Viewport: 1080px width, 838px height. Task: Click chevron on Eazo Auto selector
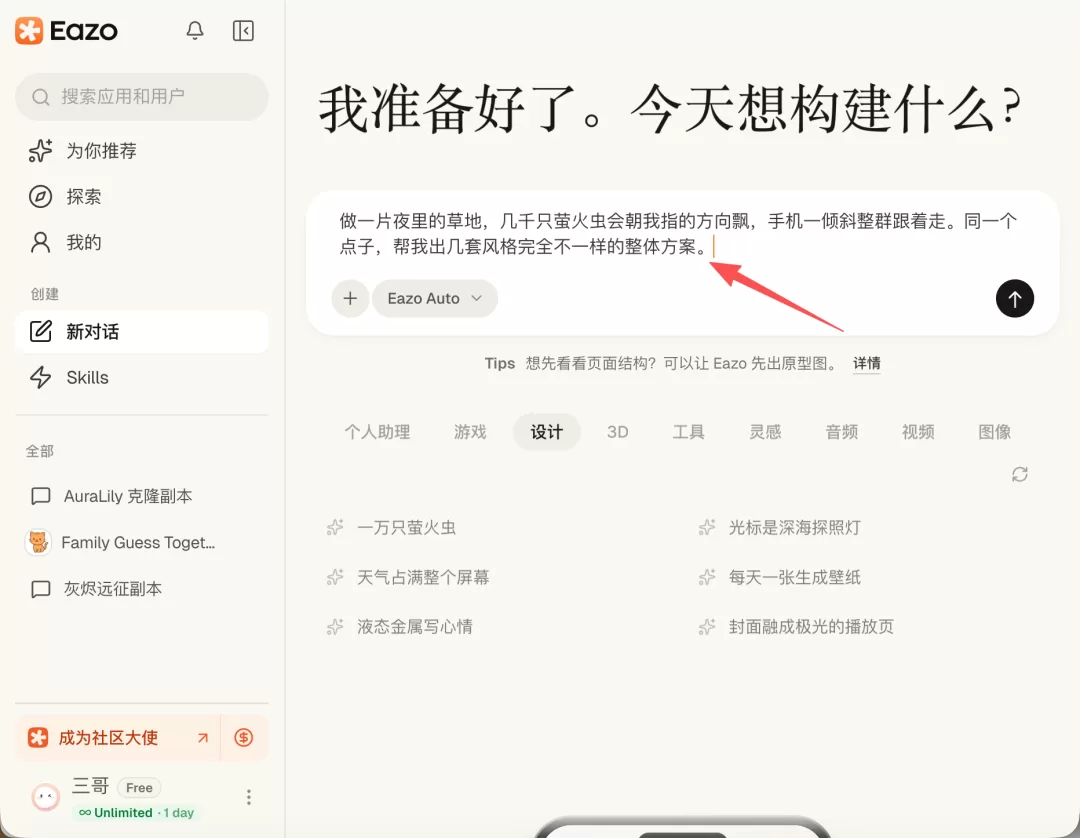[x=477, y=298]
